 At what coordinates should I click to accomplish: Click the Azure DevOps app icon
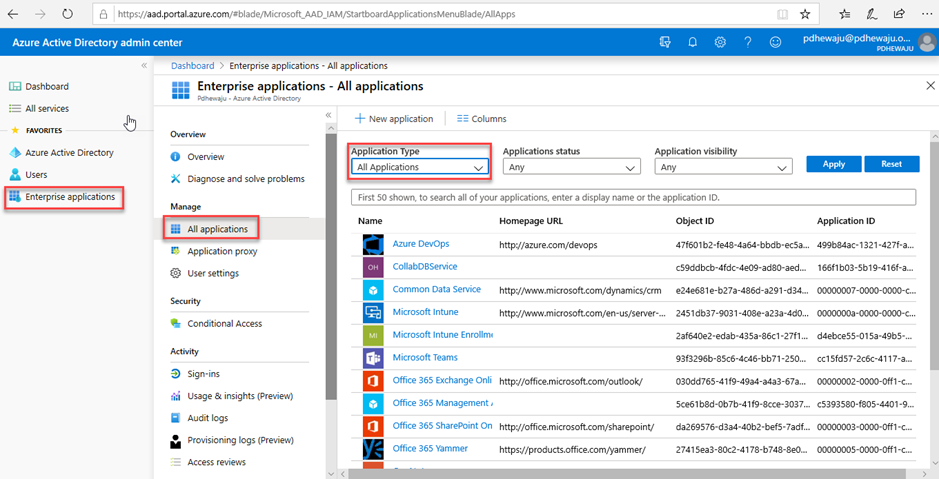point(373,244)
